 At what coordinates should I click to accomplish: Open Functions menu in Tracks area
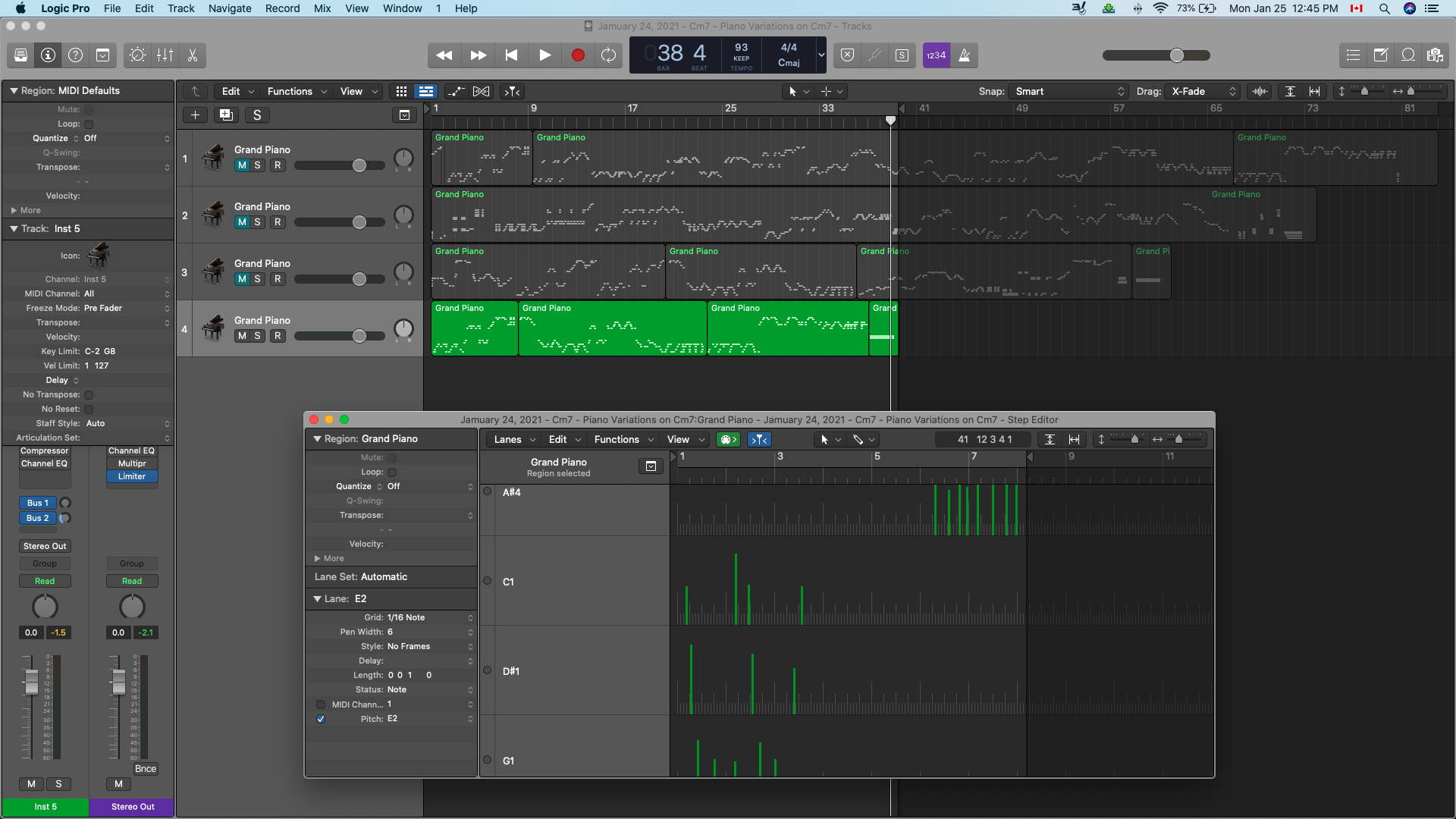[x=297, y=91]
